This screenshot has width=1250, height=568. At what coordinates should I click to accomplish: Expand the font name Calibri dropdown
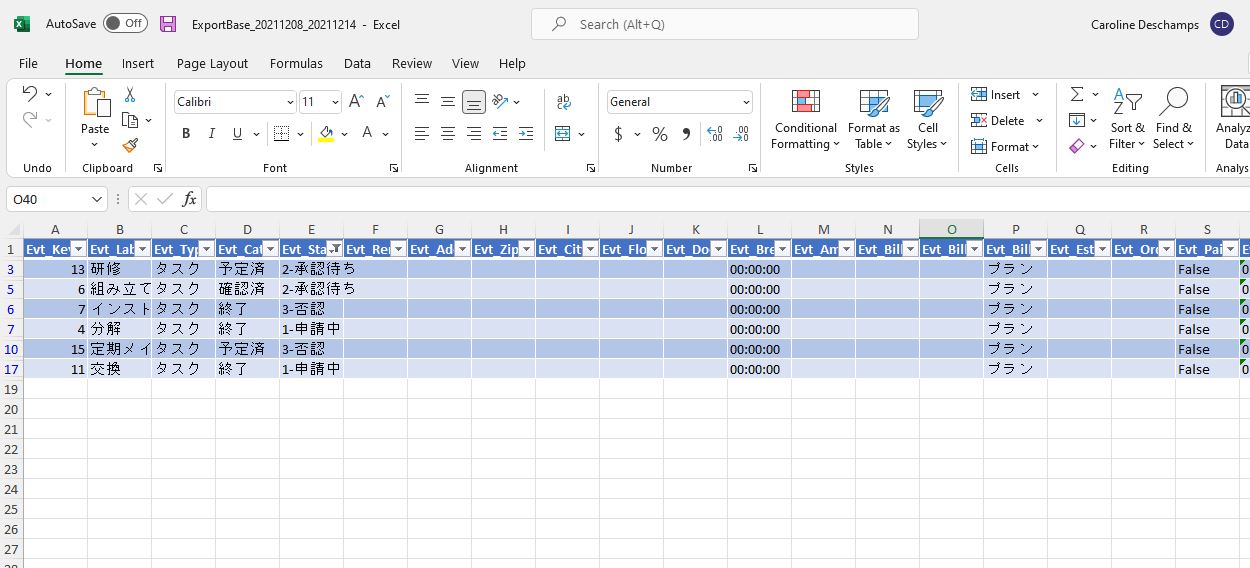click(x=290, y=102)
